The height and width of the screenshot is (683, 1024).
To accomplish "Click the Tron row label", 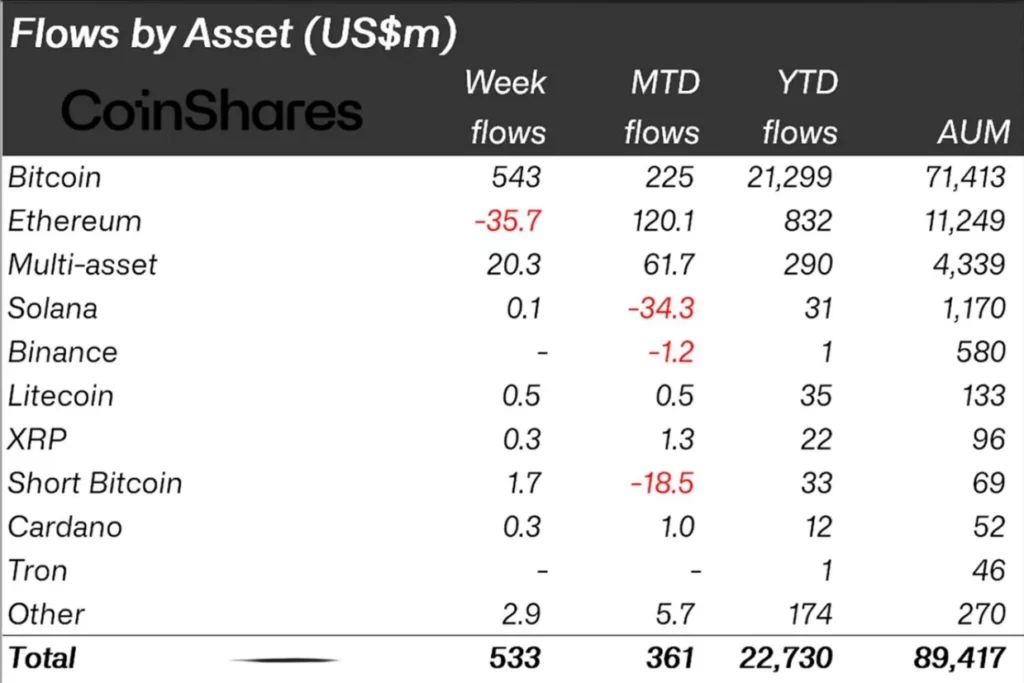I will (x=37, y=571).
